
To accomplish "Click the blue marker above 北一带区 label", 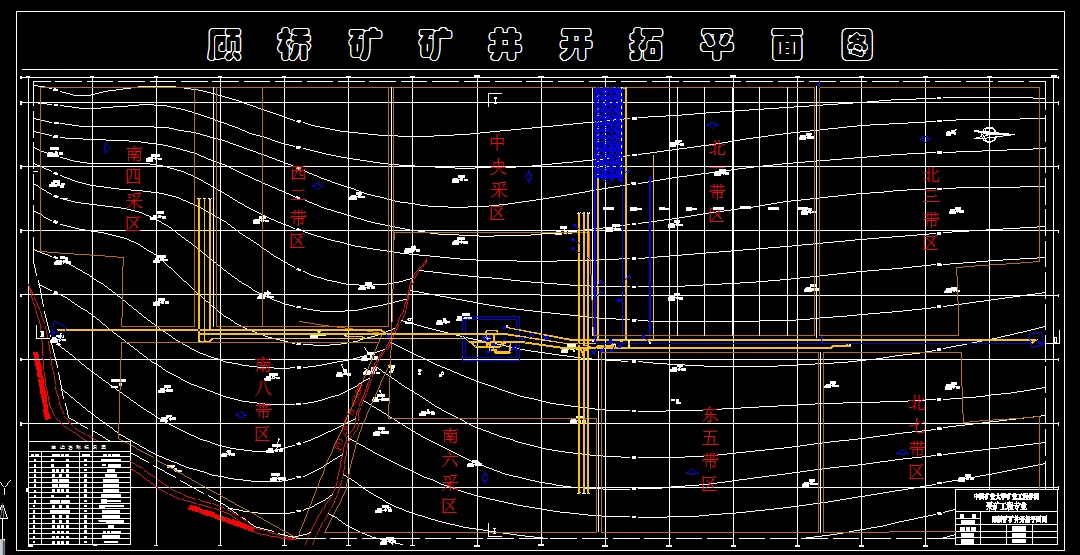I will click(x=713, y=125).
